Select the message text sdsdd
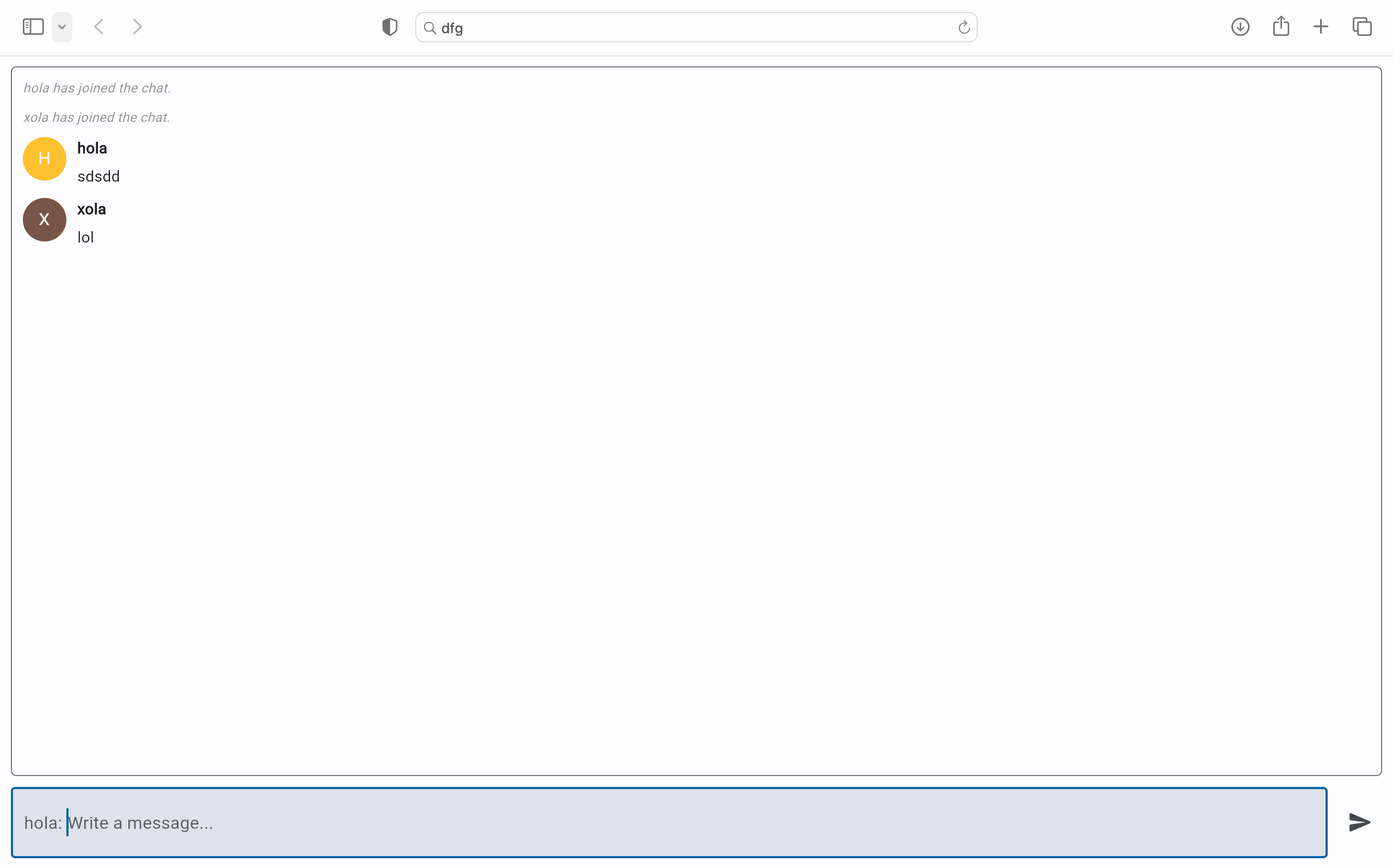Viewport: 1393px width, 868px height. tap(99, 177)
